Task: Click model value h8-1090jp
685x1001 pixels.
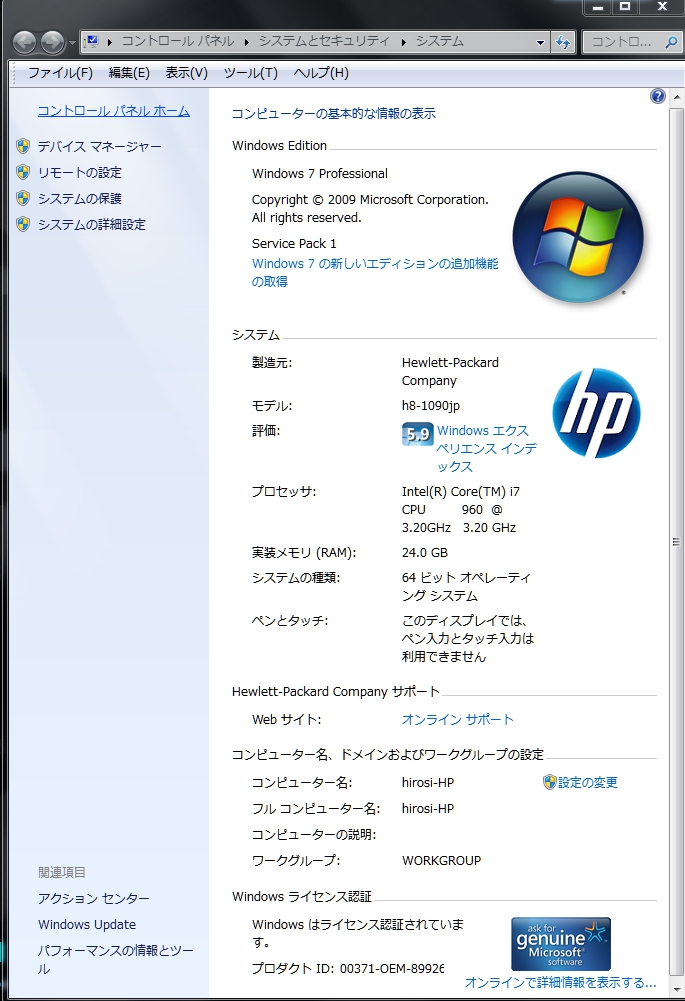Action: click(x=431, y=406)
